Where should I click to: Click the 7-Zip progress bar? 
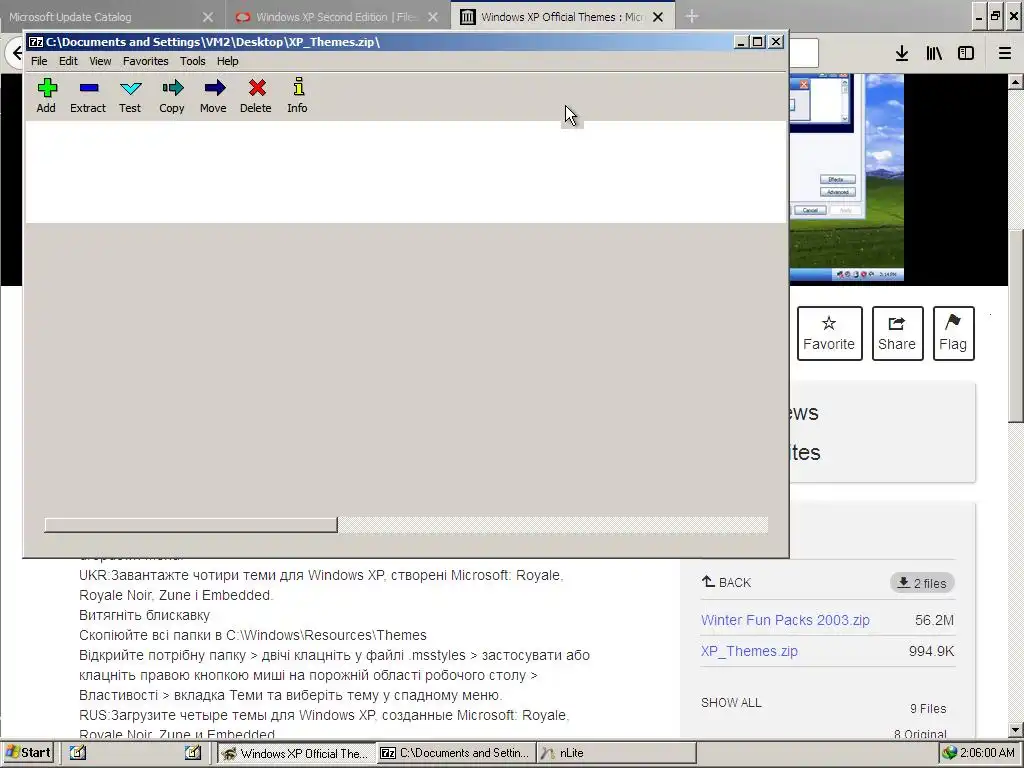point(406,524)
